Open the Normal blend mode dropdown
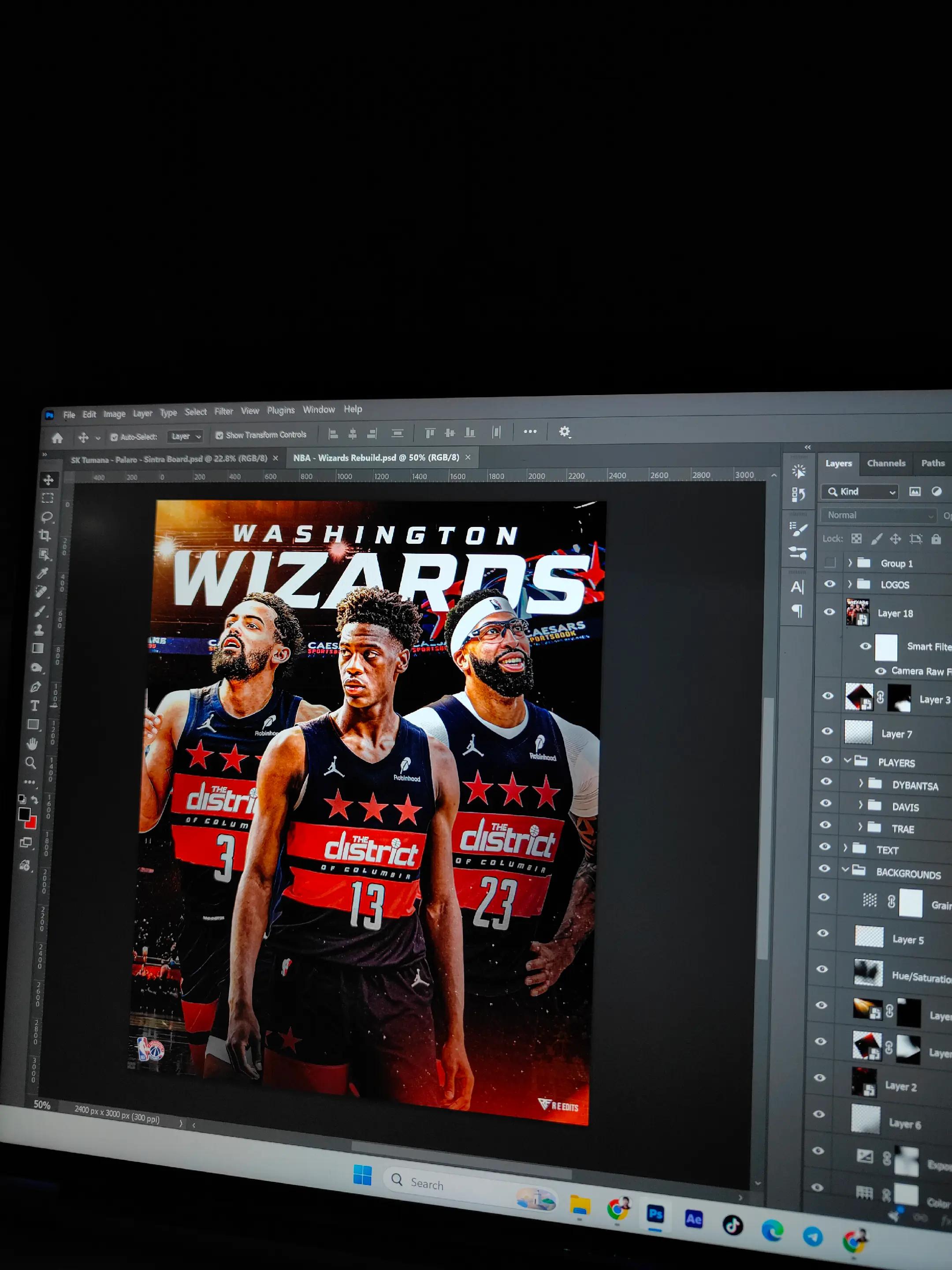Image resolution: width=952 pixels, height=1270 pixels. [878, 515]
